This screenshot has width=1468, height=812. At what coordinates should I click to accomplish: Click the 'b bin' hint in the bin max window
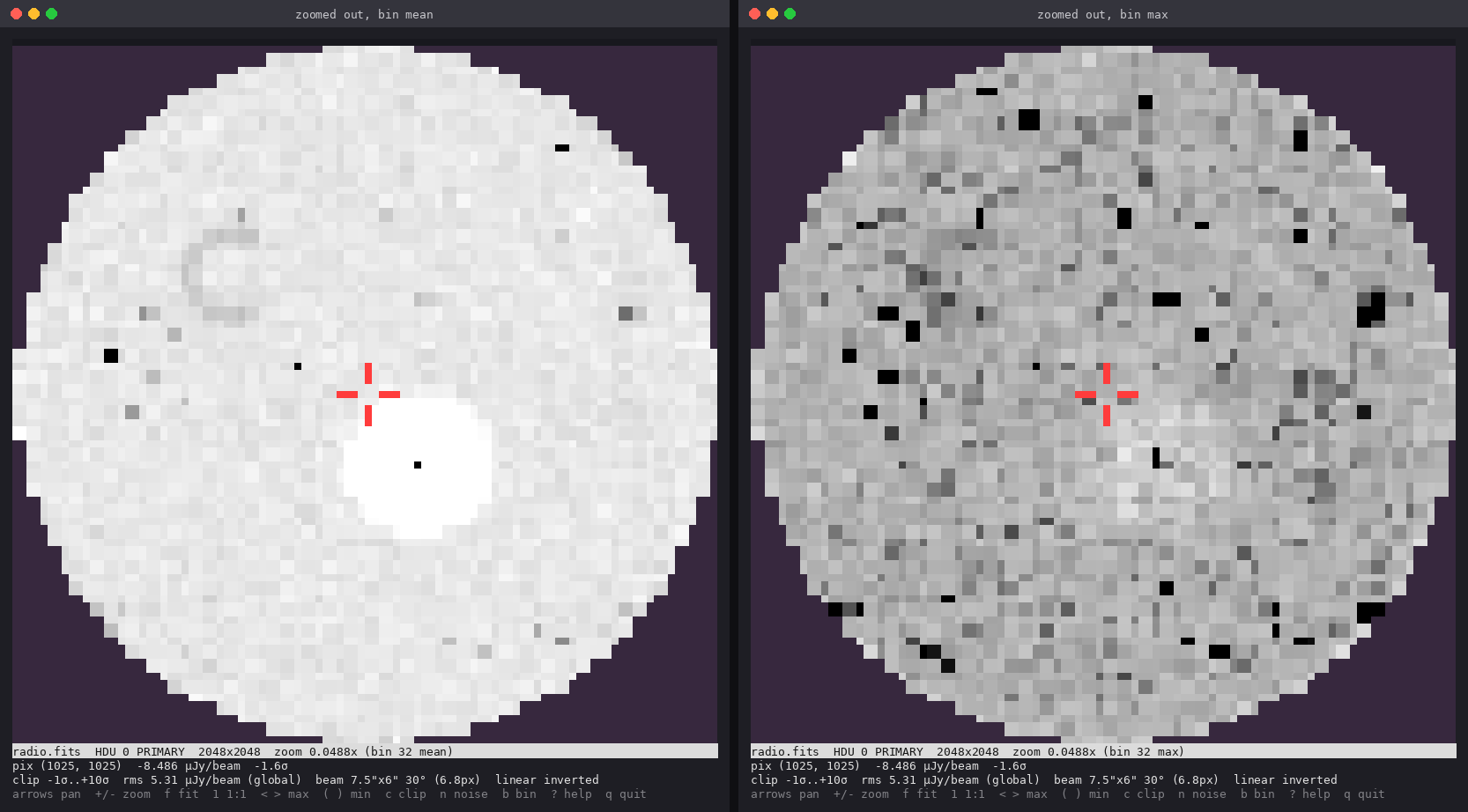1257,794
